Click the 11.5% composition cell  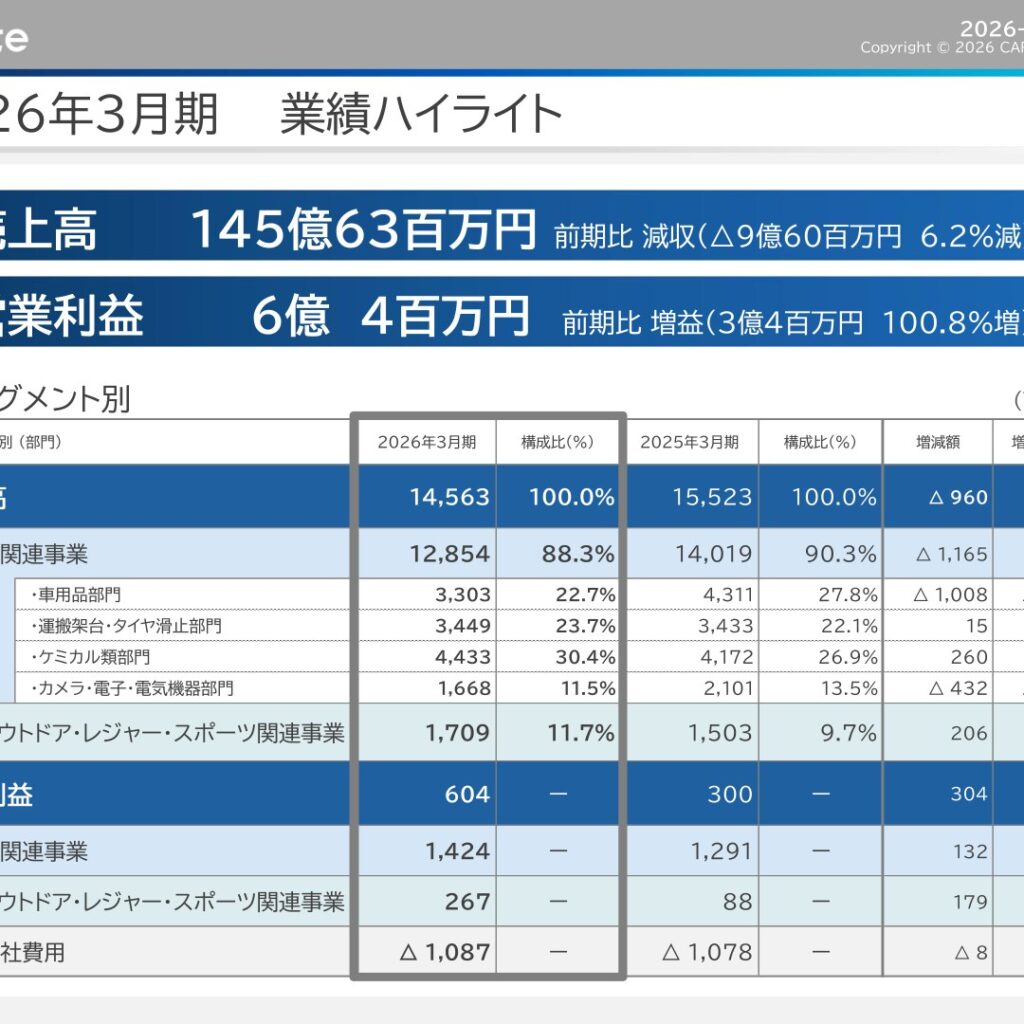coord(588,688)
